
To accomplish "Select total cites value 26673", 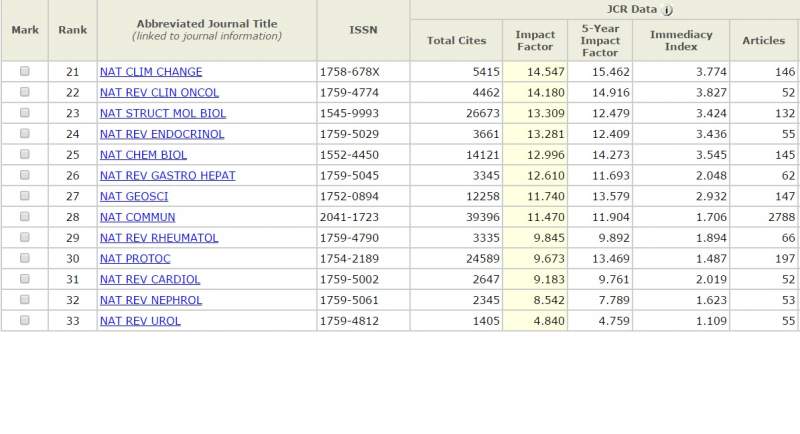I will [483, 113].
